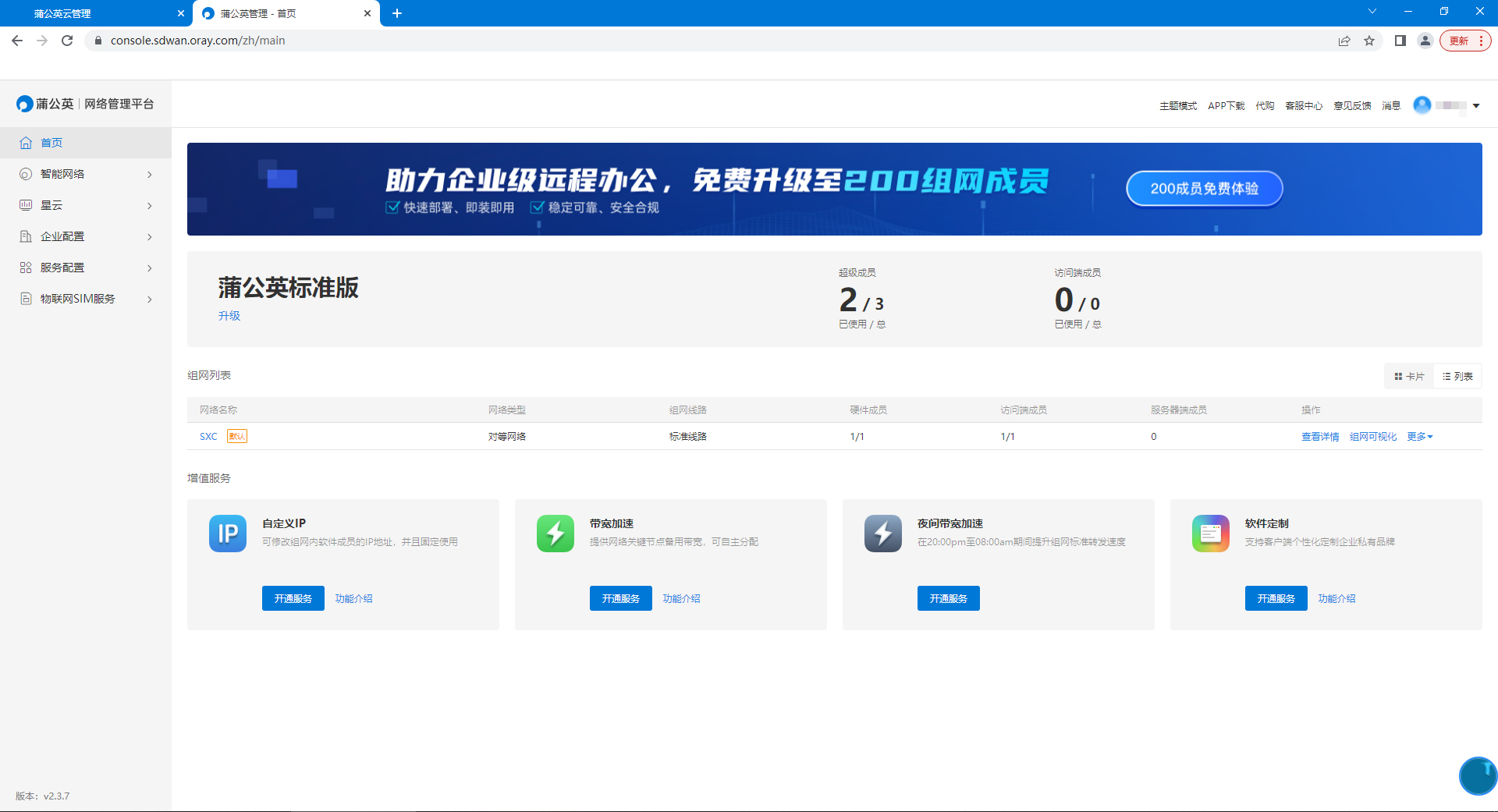Open the 物联网SIM服务 sidebar icon
The image size is (1498, 812).
tap(24, 299)
